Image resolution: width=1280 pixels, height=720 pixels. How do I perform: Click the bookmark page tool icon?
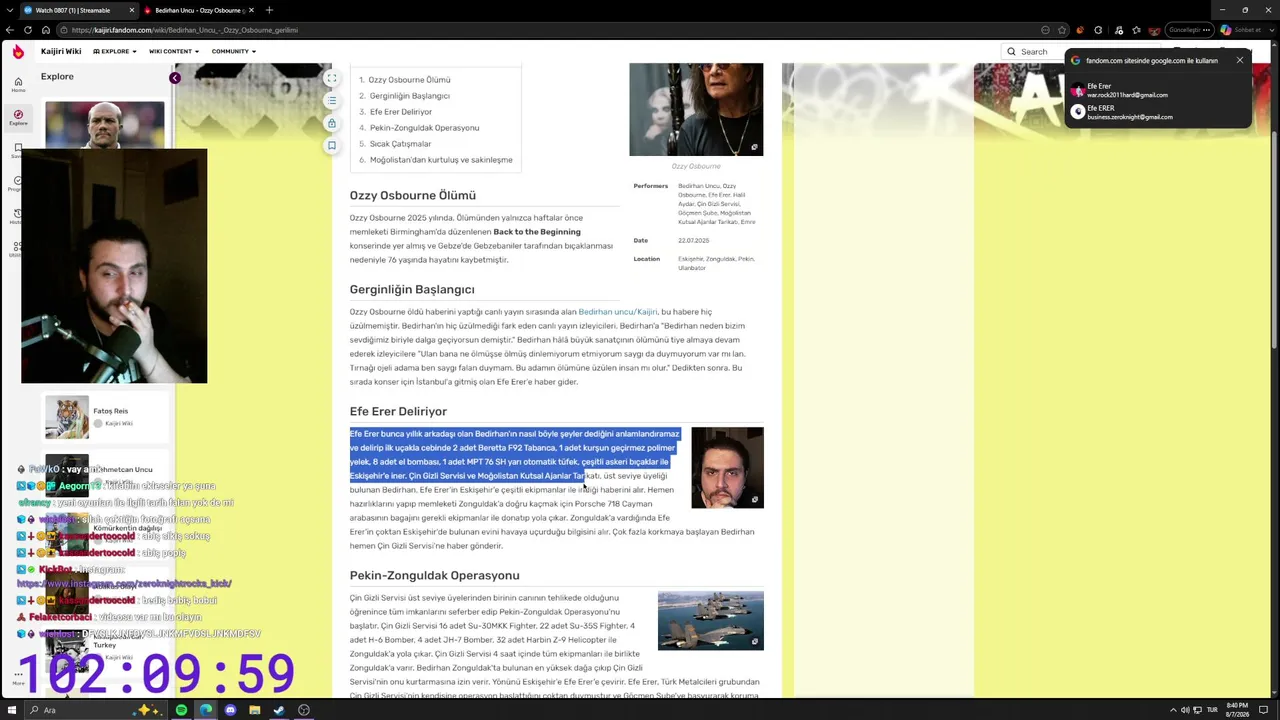tap(332, 145)
